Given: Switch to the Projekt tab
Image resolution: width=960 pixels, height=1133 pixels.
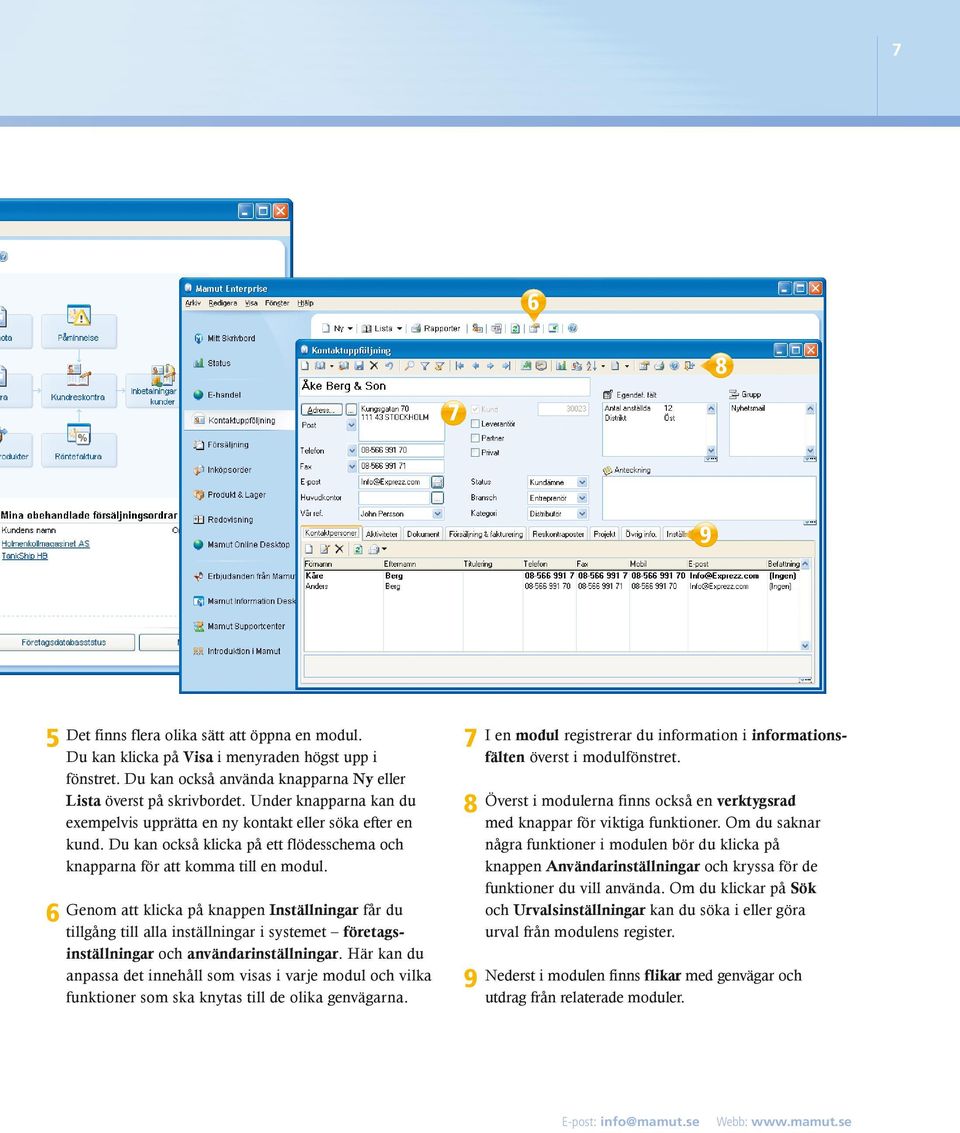Looking at the screenshot, I should [604, 534].
